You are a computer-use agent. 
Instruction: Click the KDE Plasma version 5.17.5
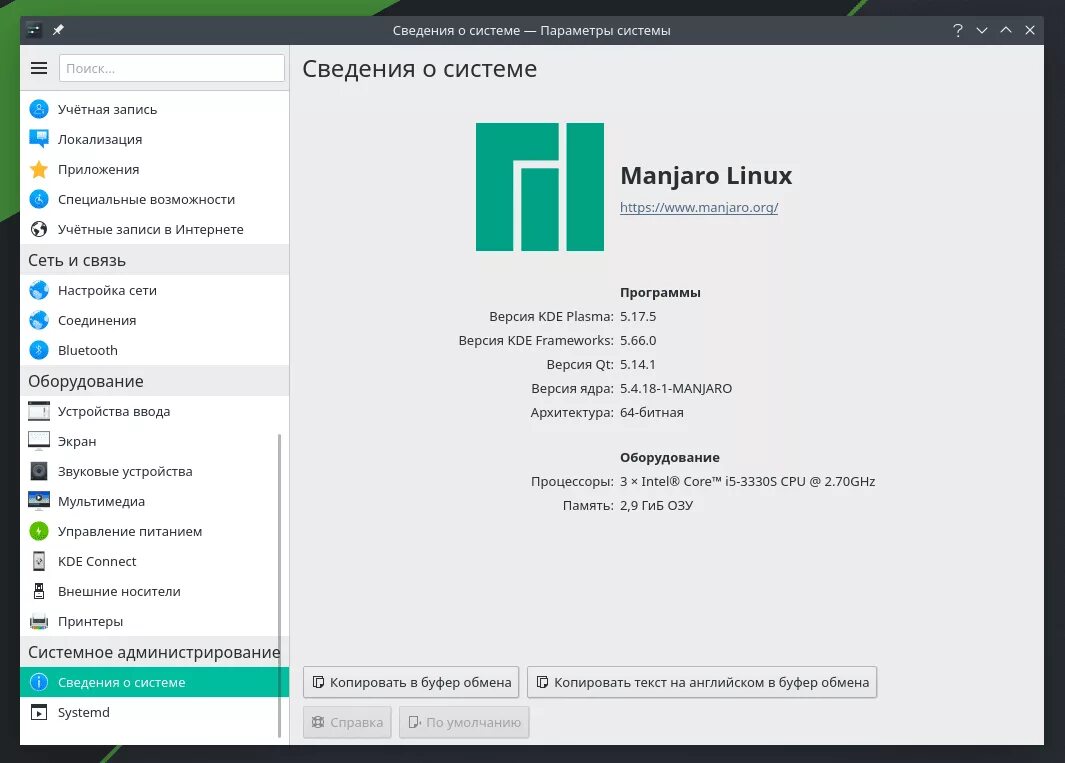point(638,316)
